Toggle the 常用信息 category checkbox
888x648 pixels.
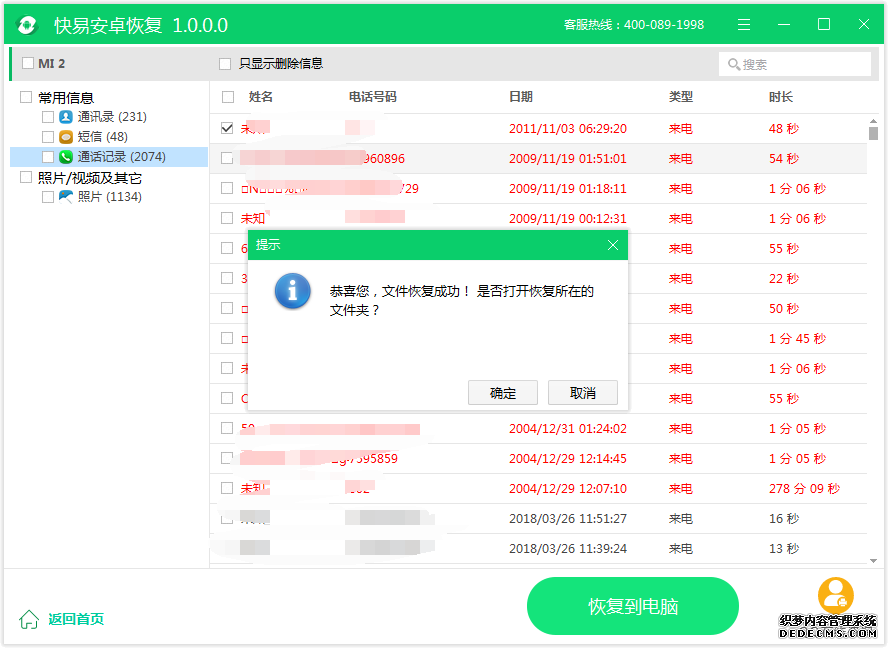[26, 97]
